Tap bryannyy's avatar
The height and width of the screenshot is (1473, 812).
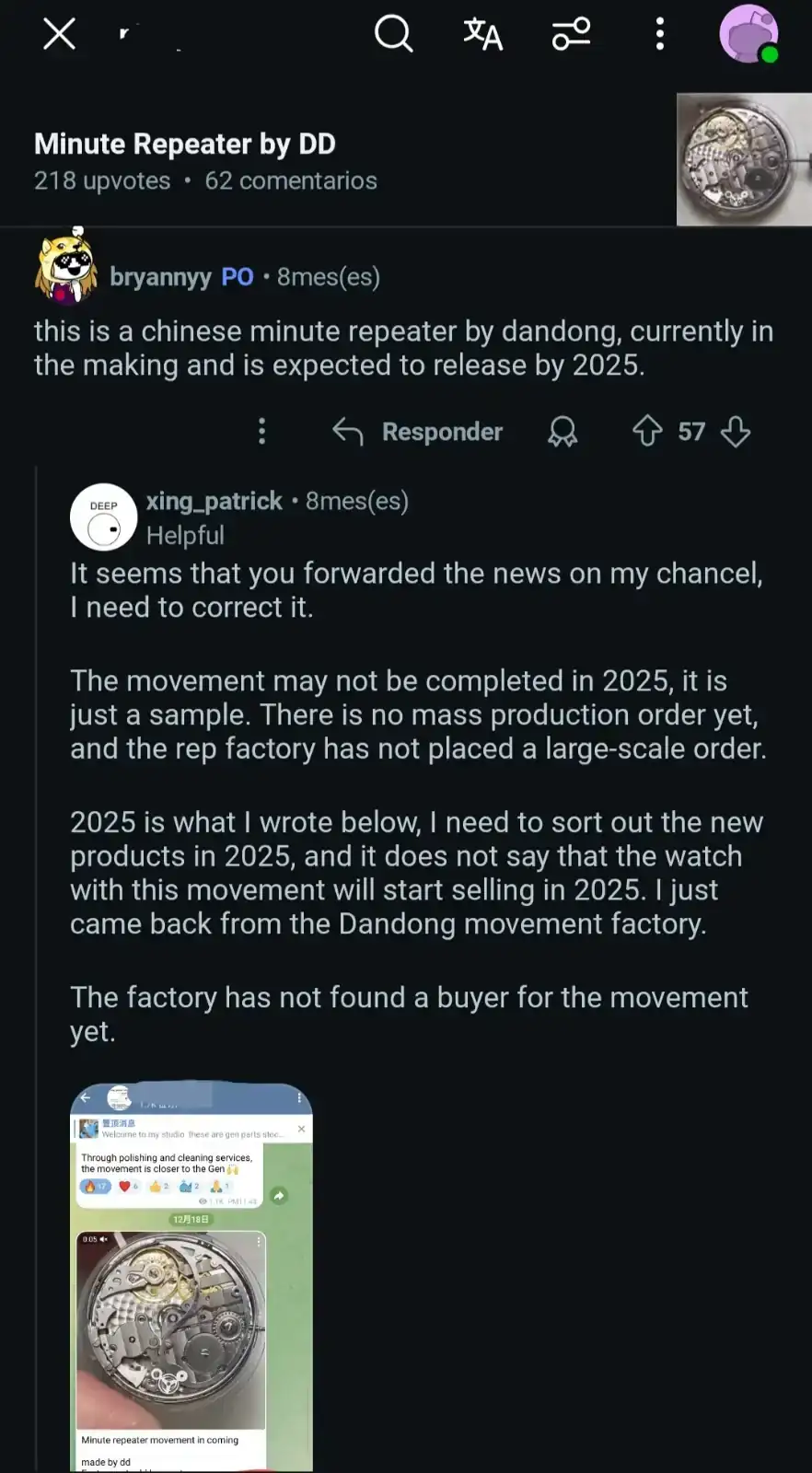point(66,268)
